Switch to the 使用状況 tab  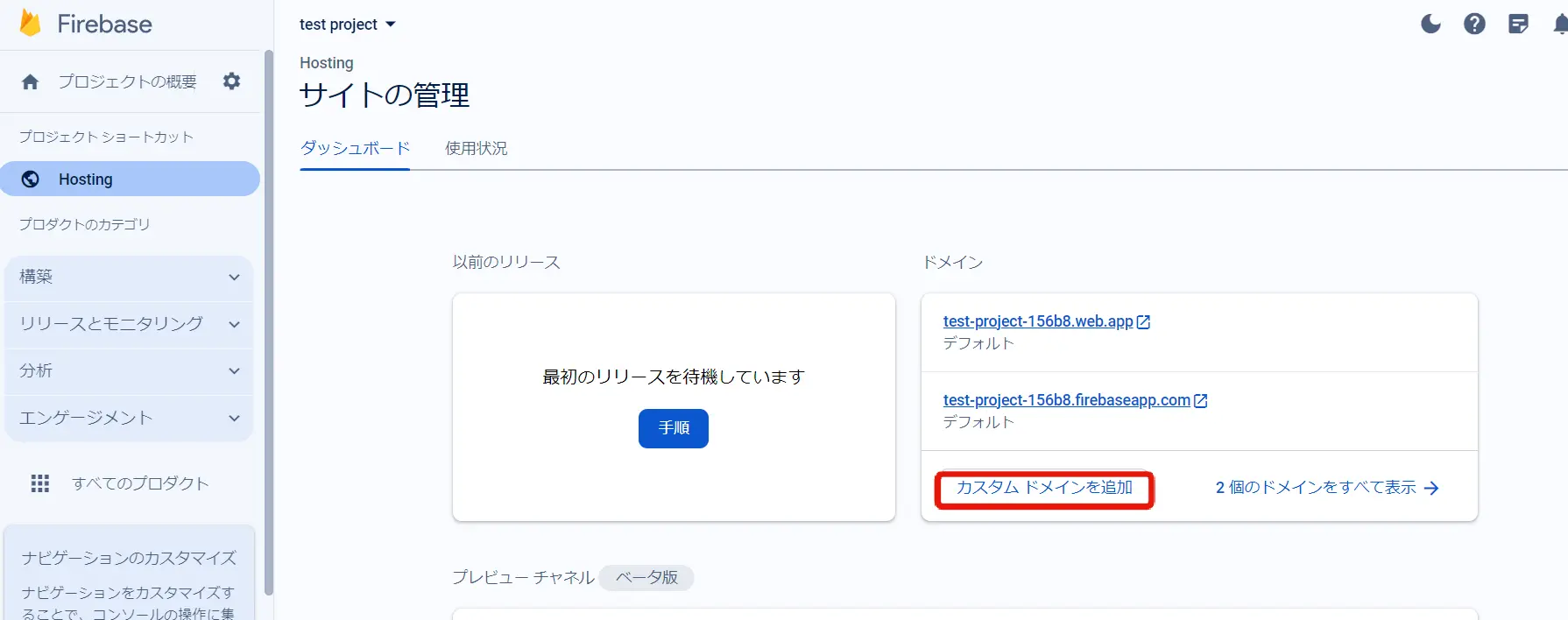[x=476, y=148]
